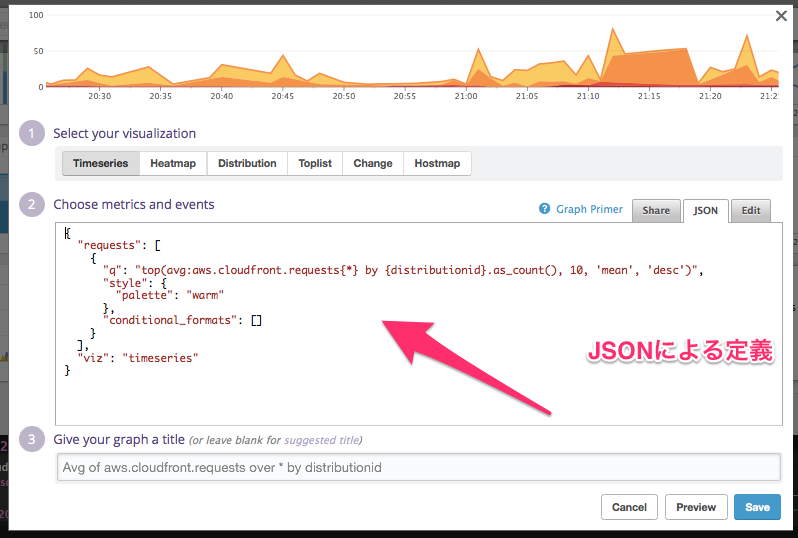Click the step 1 number badge
Viewport: 798px width, 538px height.
tap(32, 133)
